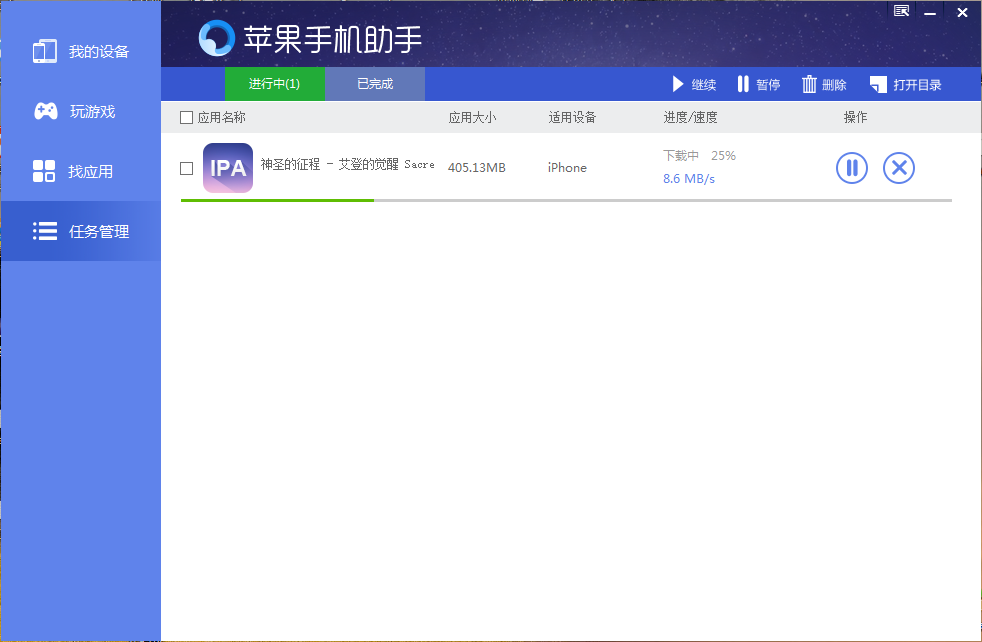The image size is (982, 642).
Task: Click the green download progress bar
Action: (277, 200)
